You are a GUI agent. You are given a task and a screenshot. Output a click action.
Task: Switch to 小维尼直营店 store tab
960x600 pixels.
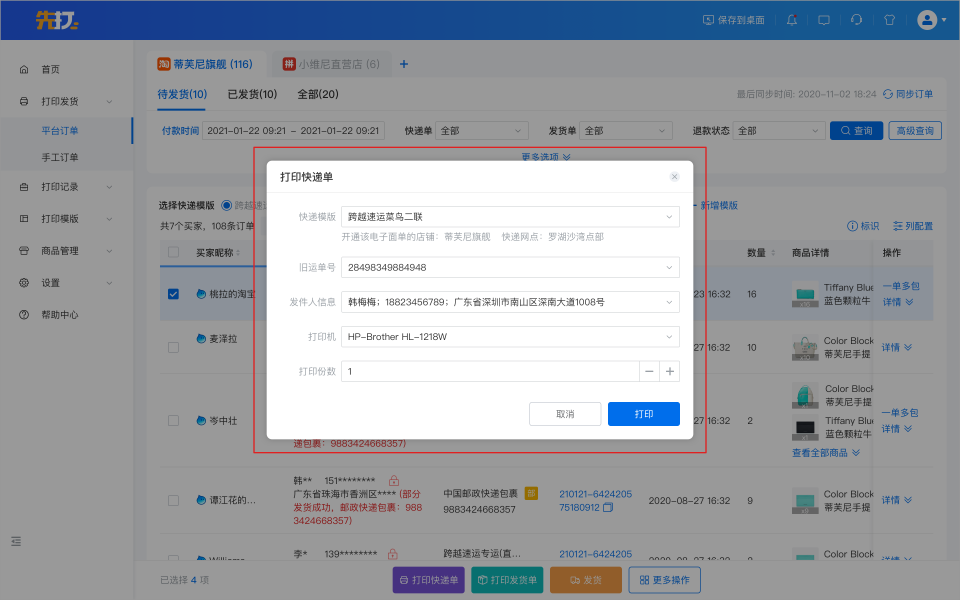tap(331, 64)
